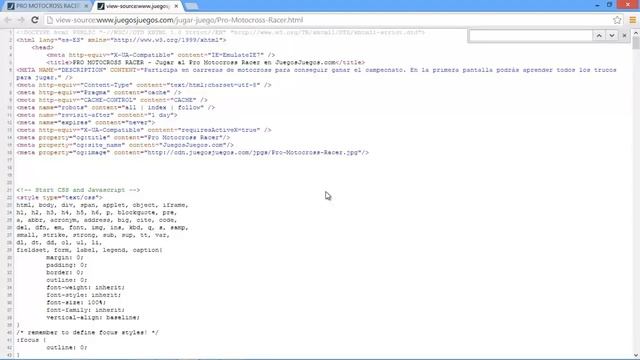Click the 'fieldset, form, label, legend, caption' line
This screenshot has width=640, height=360.
click(89, 250)
